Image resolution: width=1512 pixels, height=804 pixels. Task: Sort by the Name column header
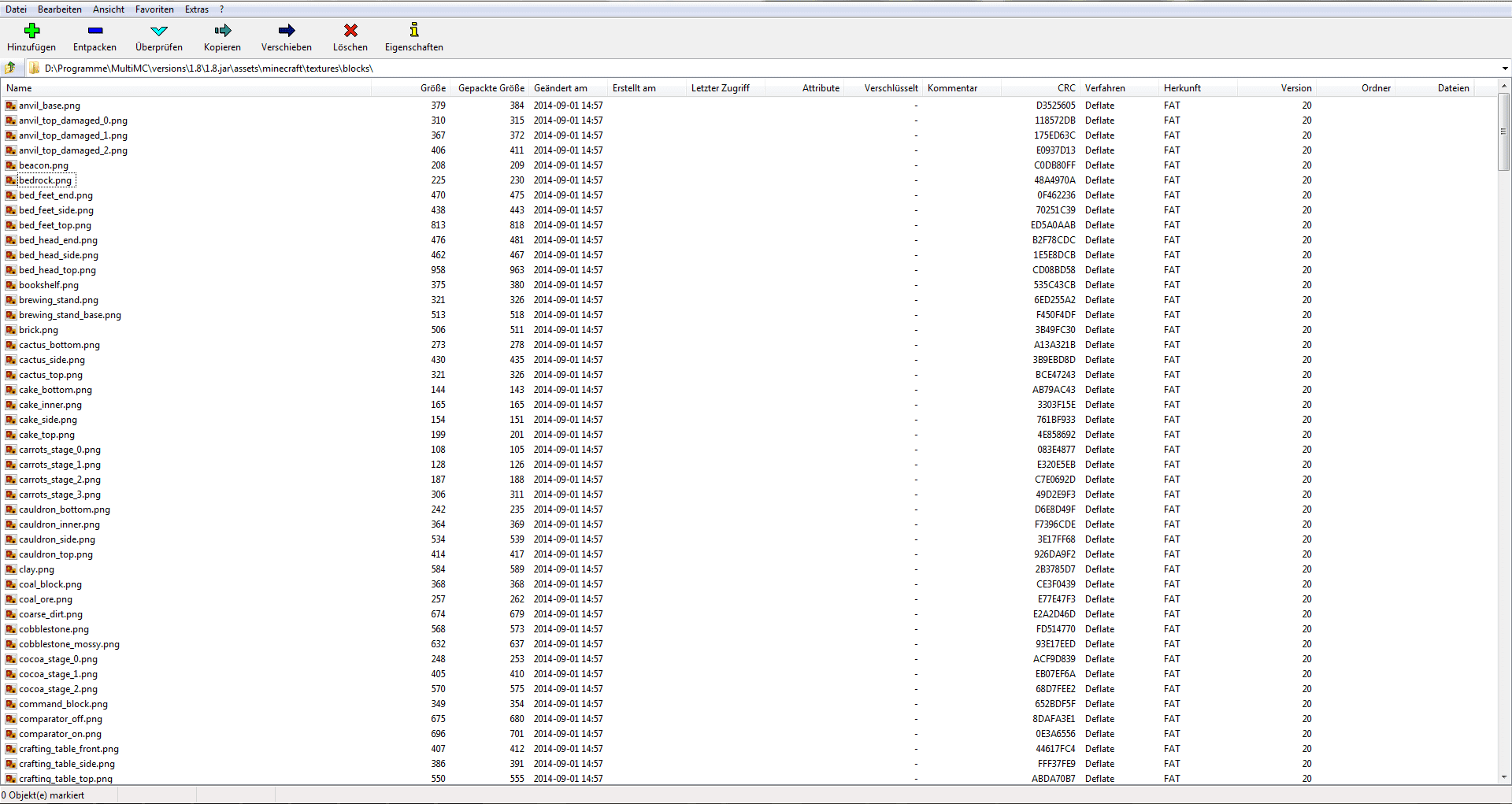tap(186, 88)
